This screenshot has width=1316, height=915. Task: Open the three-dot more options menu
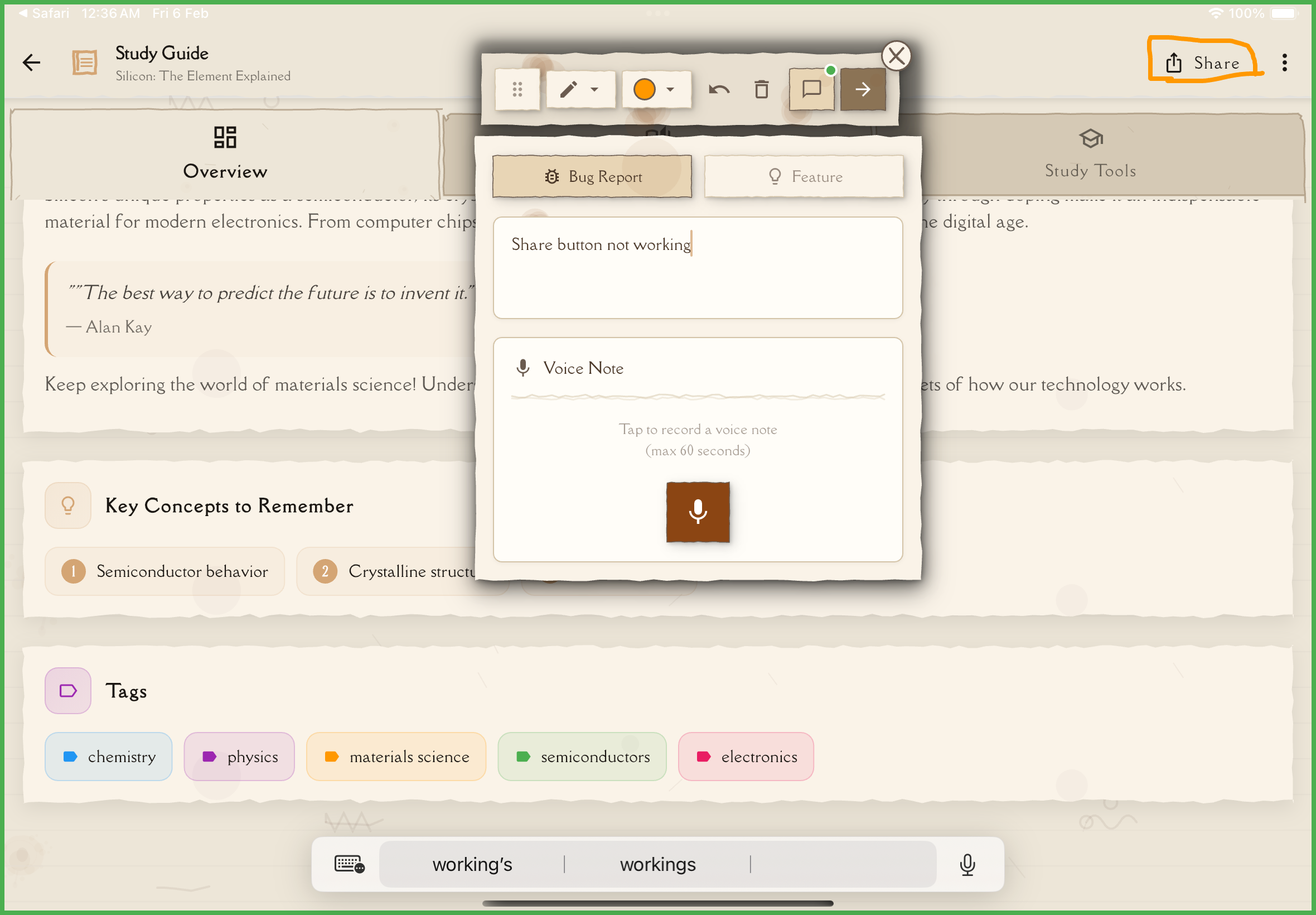[1284, 62]
